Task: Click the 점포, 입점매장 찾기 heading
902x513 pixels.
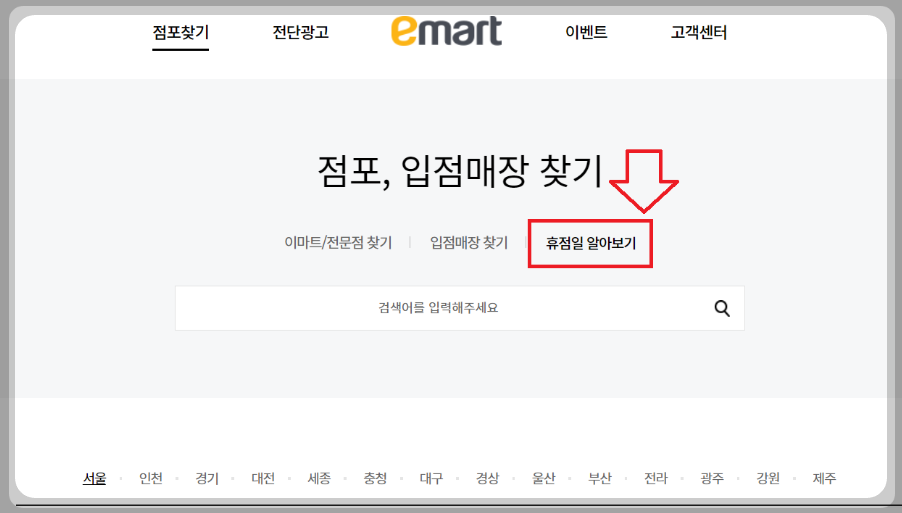Action: point(460,171)
